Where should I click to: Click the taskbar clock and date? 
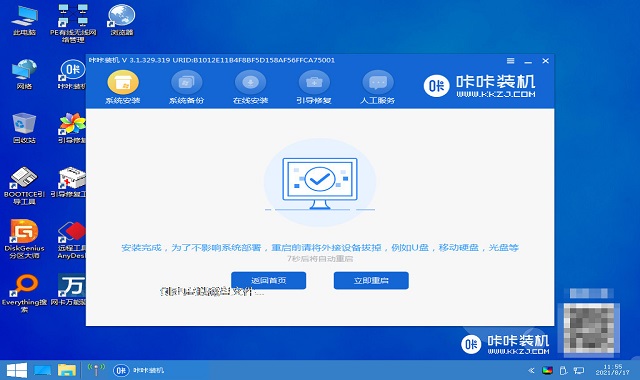[612, 370]
